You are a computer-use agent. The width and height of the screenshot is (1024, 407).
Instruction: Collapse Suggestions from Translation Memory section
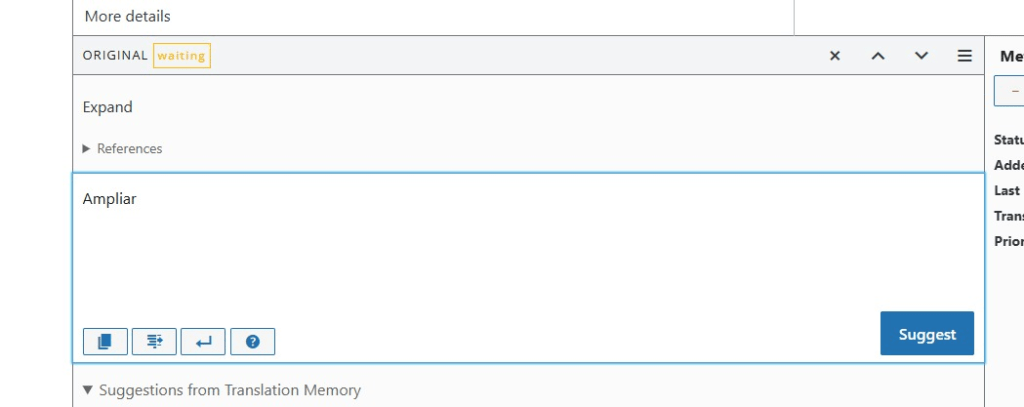[88, 390]
